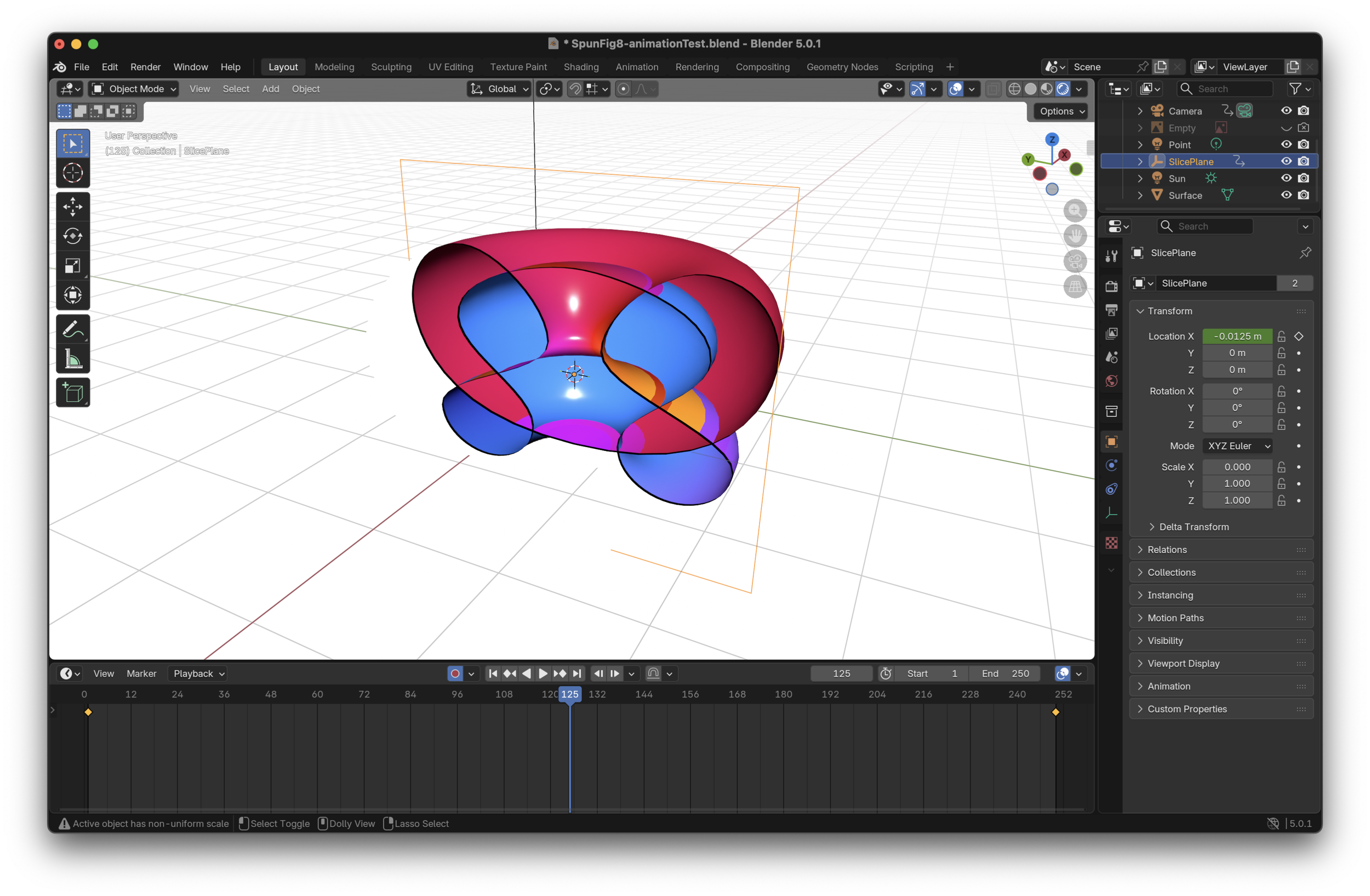The image size is (1370, 896).
Task: Select the Measure tool
Action: 72,359
